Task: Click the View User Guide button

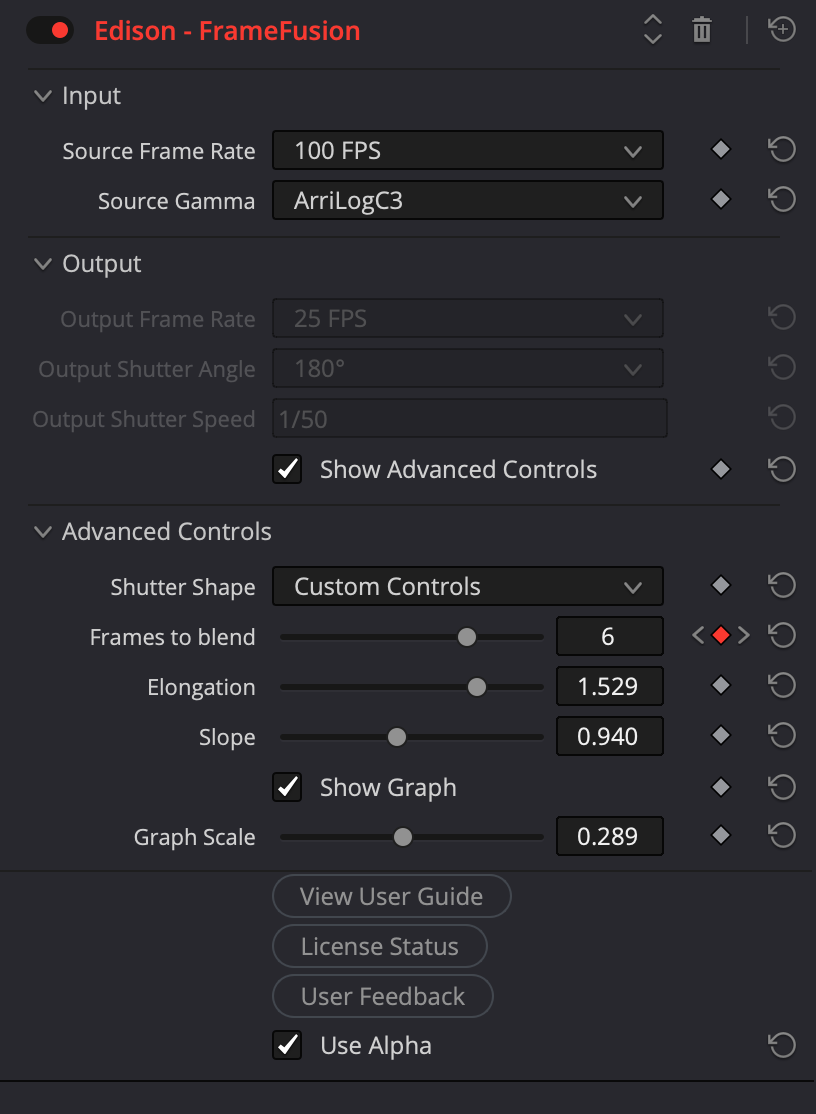Action: point(391,896)
